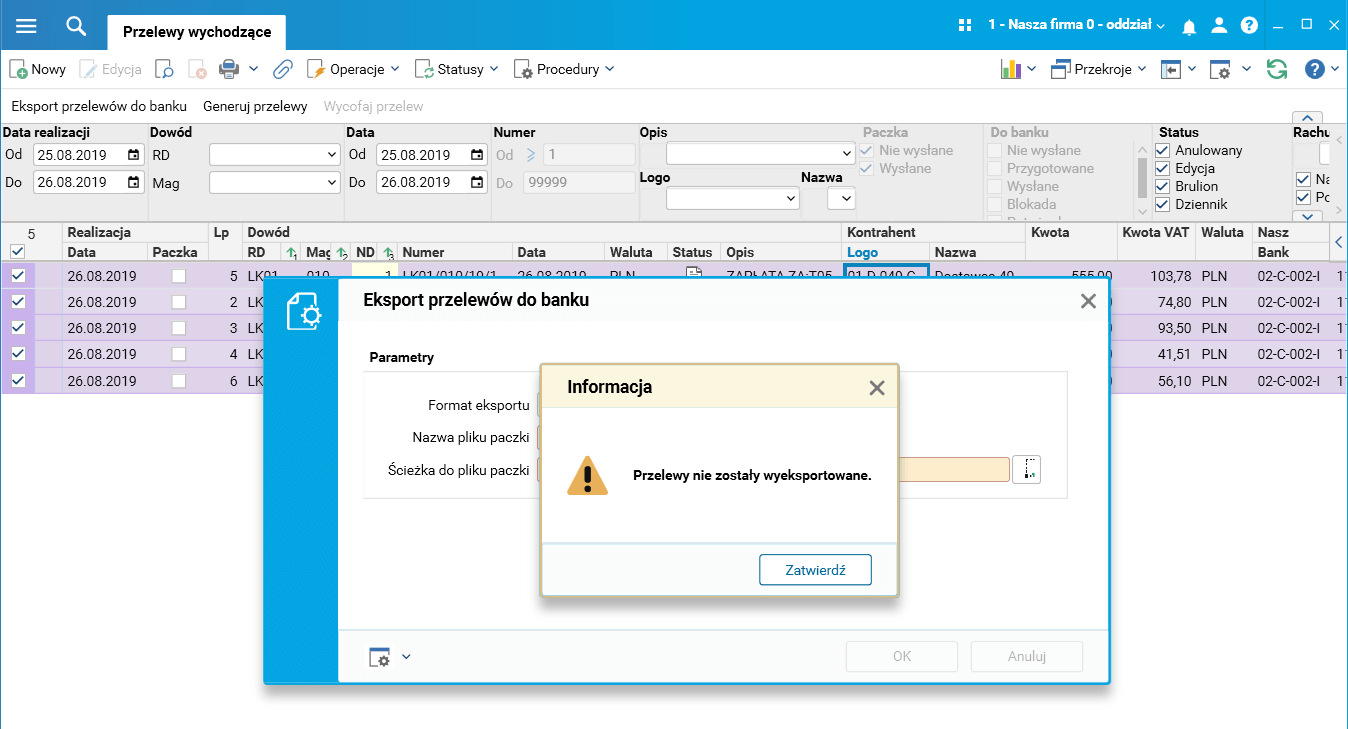Expand the printer dropdown arrow
Viewport: 1348px width, 729px height.
(x=254, y=69)
